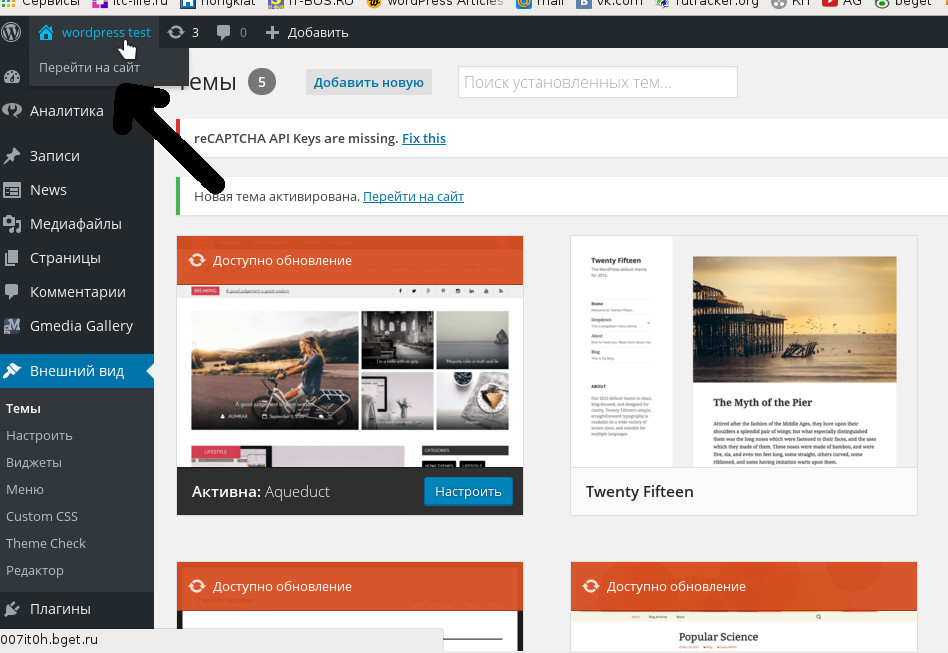Image resolution: width=948 pixels, height=653 pixels.
Task: Click the installed themes search field
Action: point(598,82)
